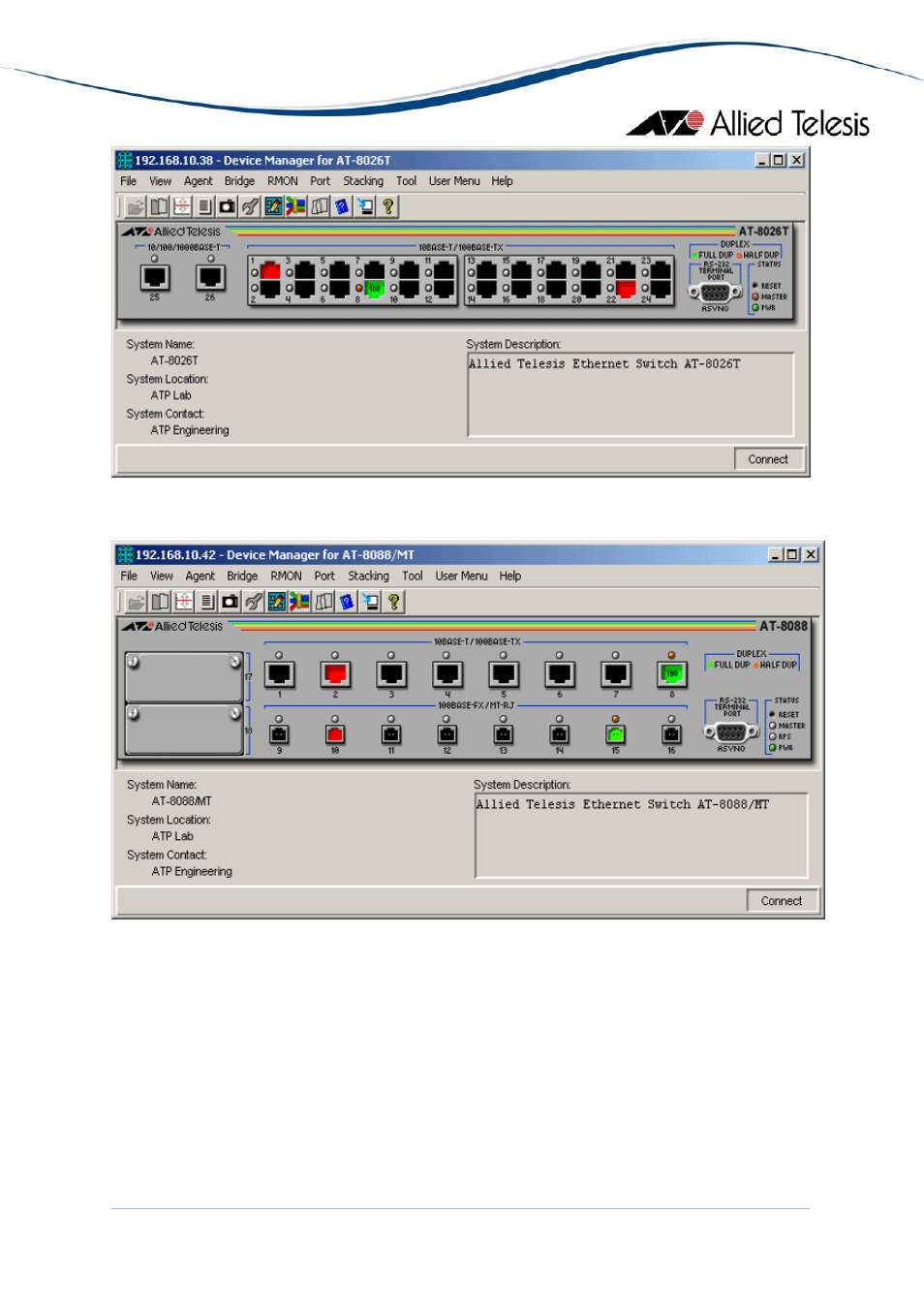Click the blue book icon in AT-8088/MT toolbar
This screenshot has height=1308, width=924.
[x=347, y=602]
